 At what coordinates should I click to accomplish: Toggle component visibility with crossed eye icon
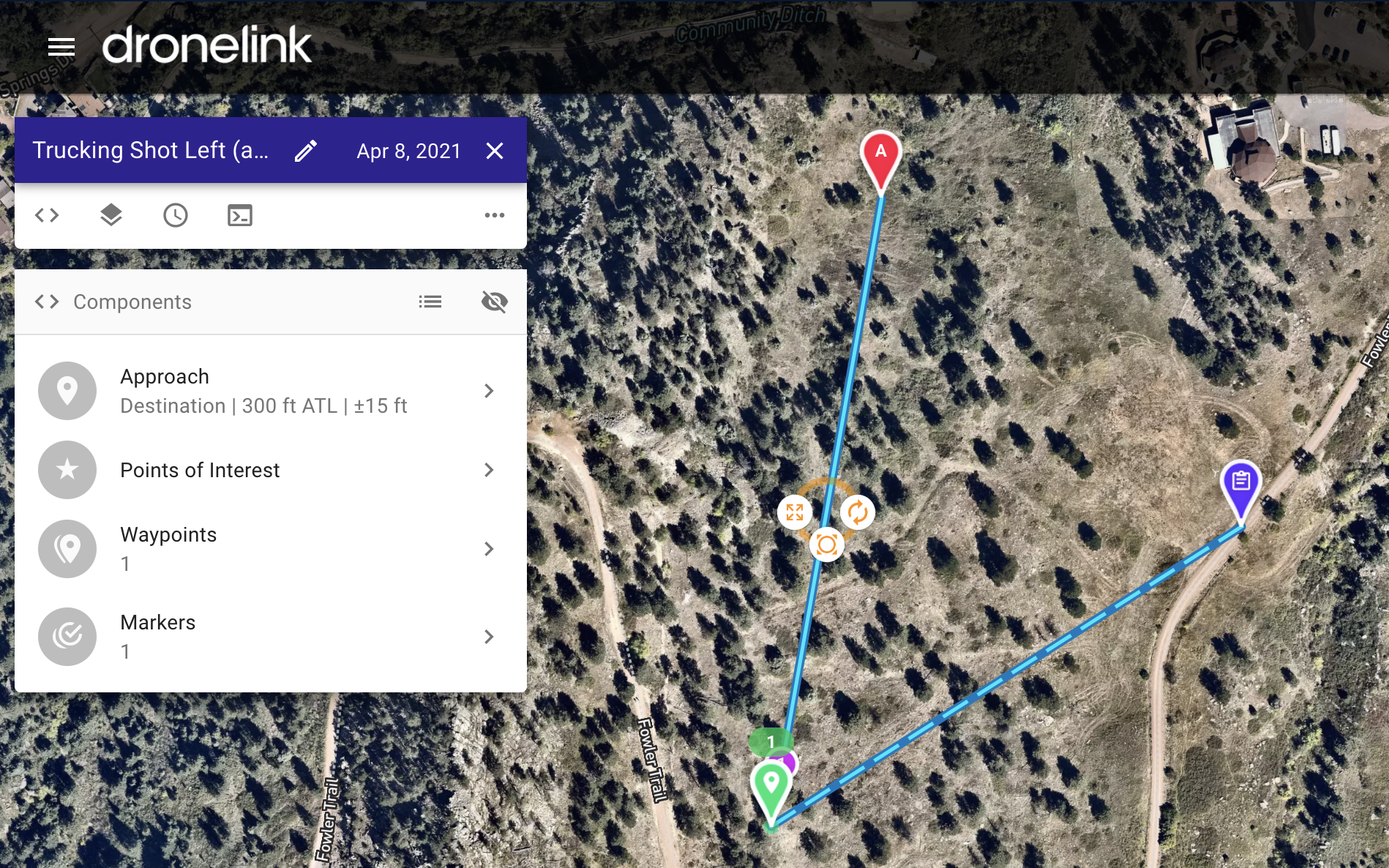click(495, 302)
